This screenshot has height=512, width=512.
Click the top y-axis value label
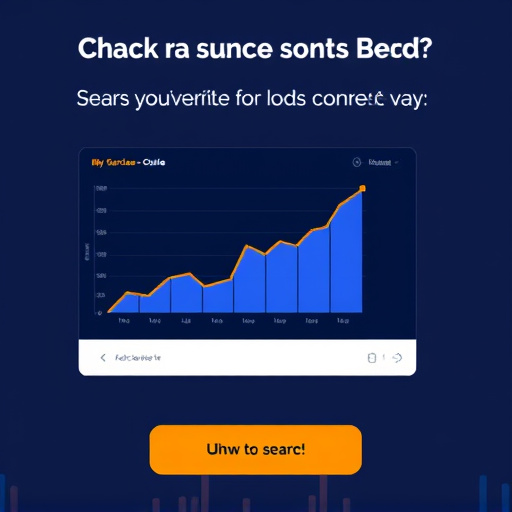click(101, 189)
